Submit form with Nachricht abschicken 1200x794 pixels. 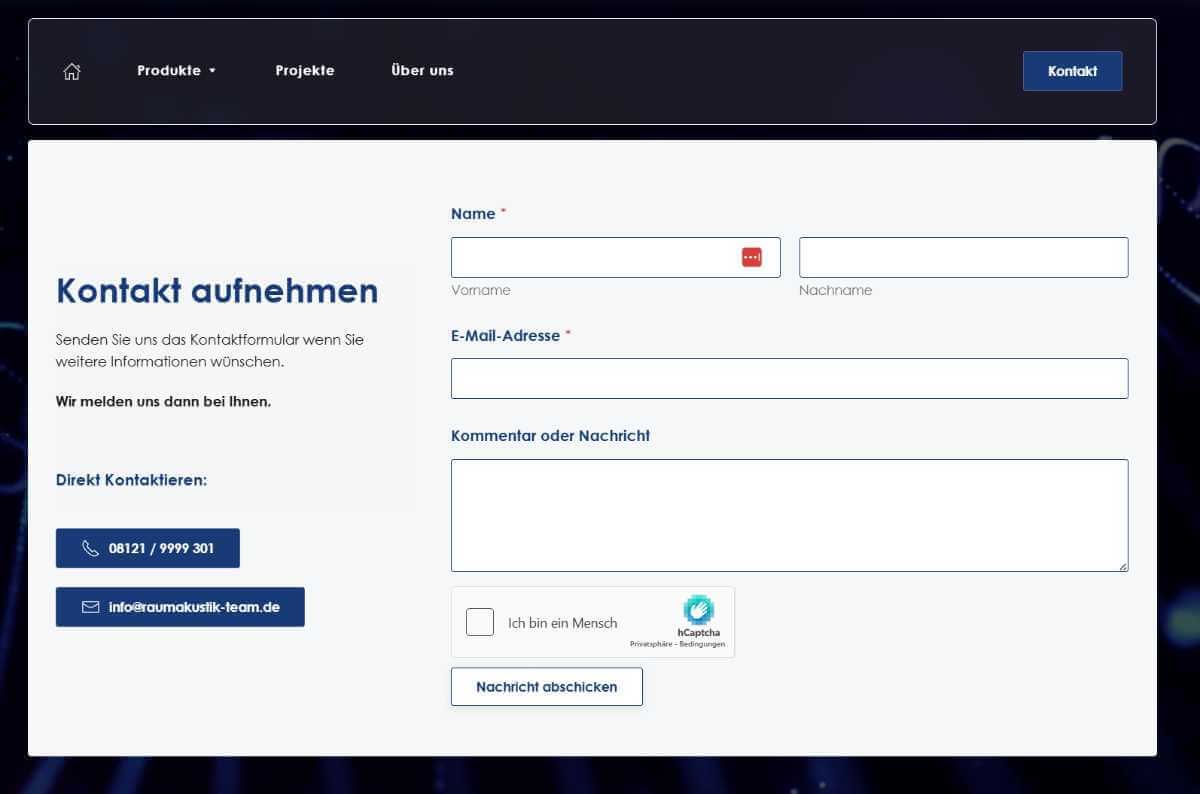click(x=546, y=687)
